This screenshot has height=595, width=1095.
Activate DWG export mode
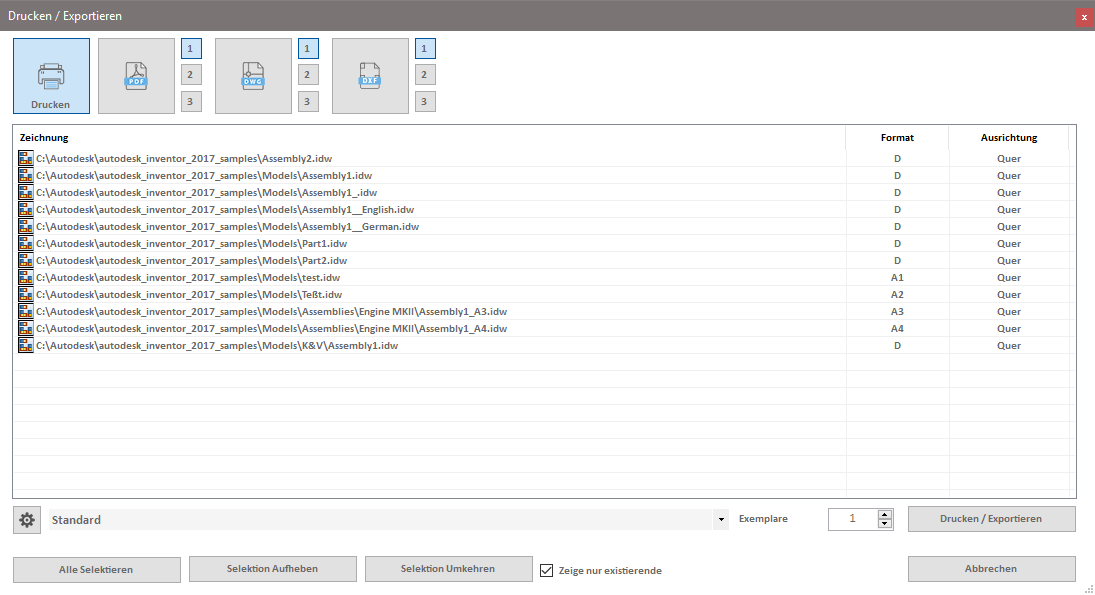[253, 75]
